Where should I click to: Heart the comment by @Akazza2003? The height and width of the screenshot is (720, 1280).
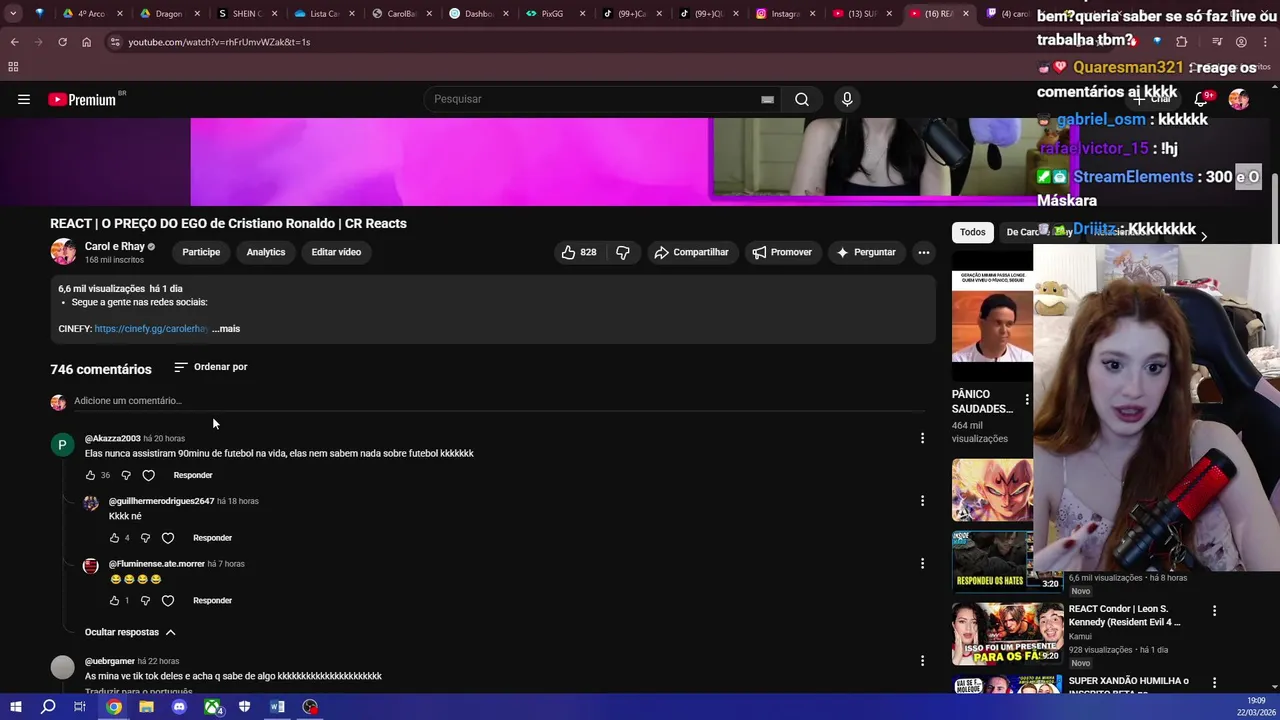point(148,475)
